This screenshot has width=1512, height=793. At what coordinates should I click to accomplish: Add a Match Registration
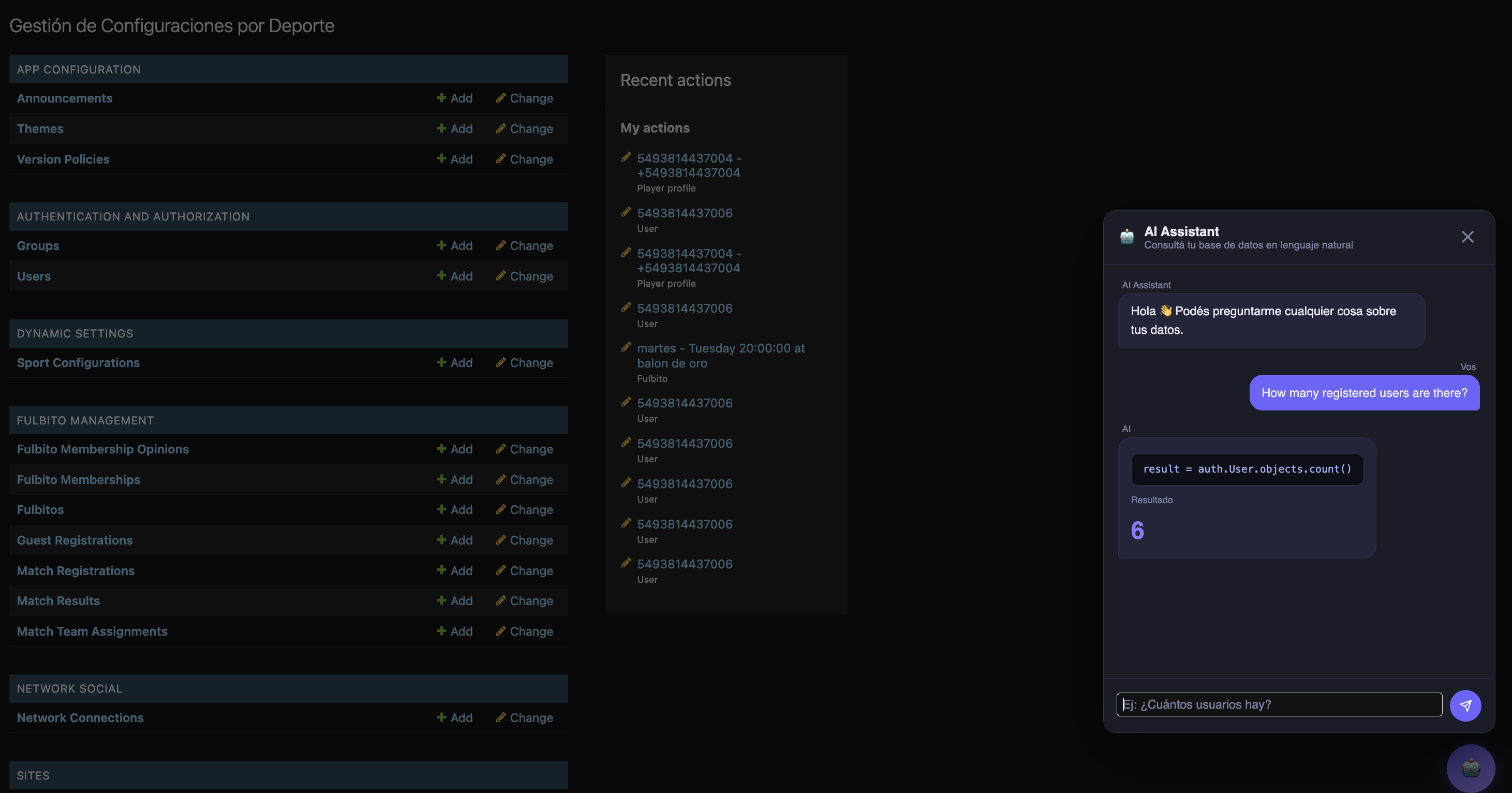point(455,570)
